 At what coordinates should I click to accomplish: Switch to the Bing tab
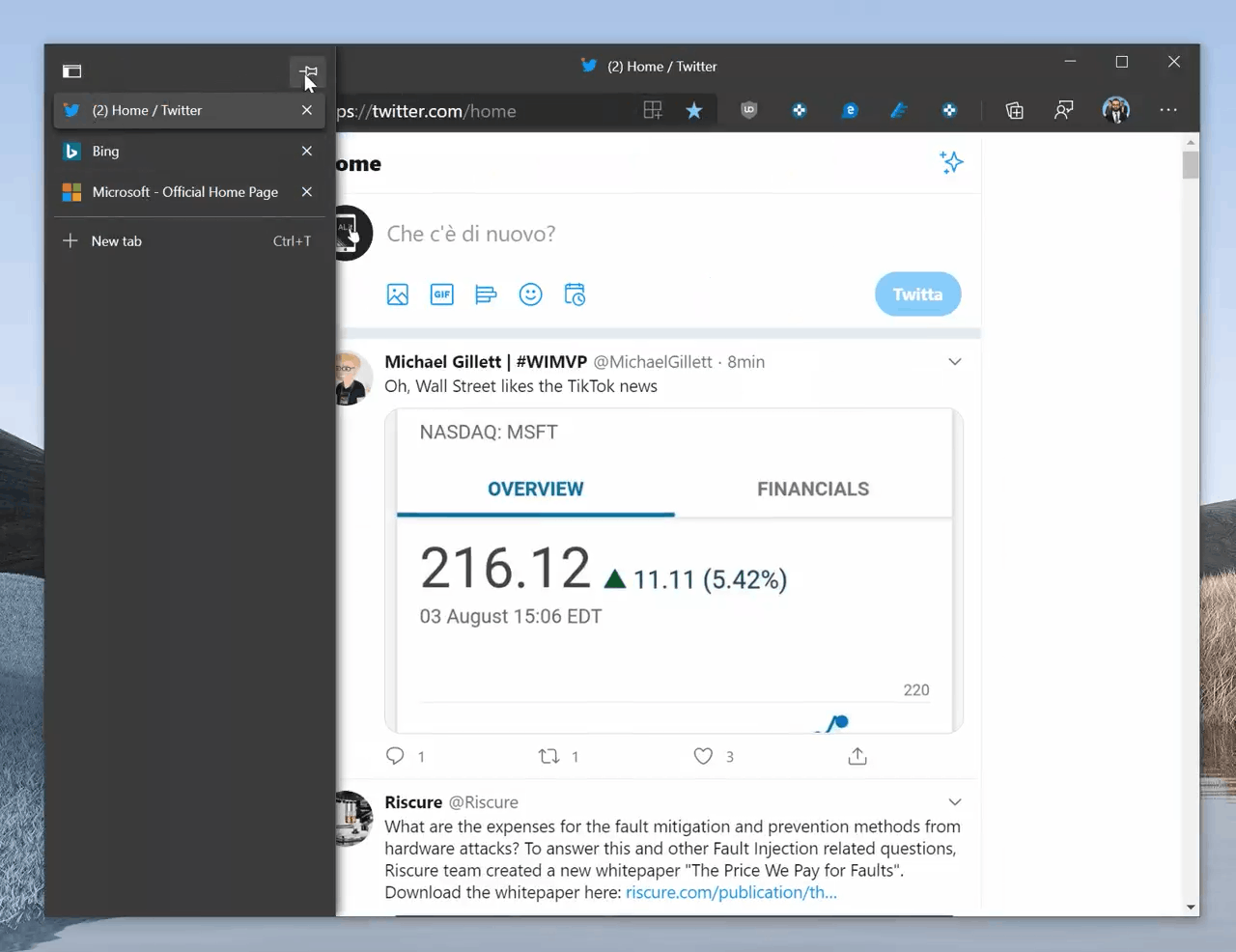point(189,152)
